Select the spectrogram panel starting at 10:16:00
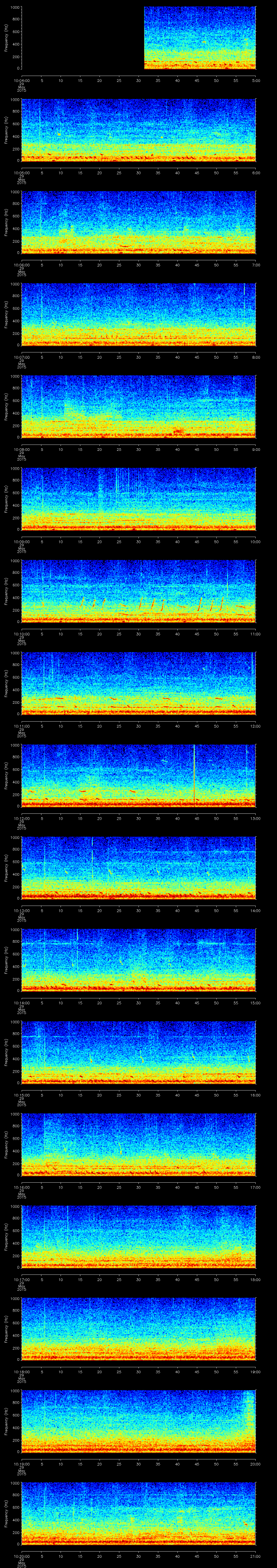The image size is (277, 1568). 139,1144
